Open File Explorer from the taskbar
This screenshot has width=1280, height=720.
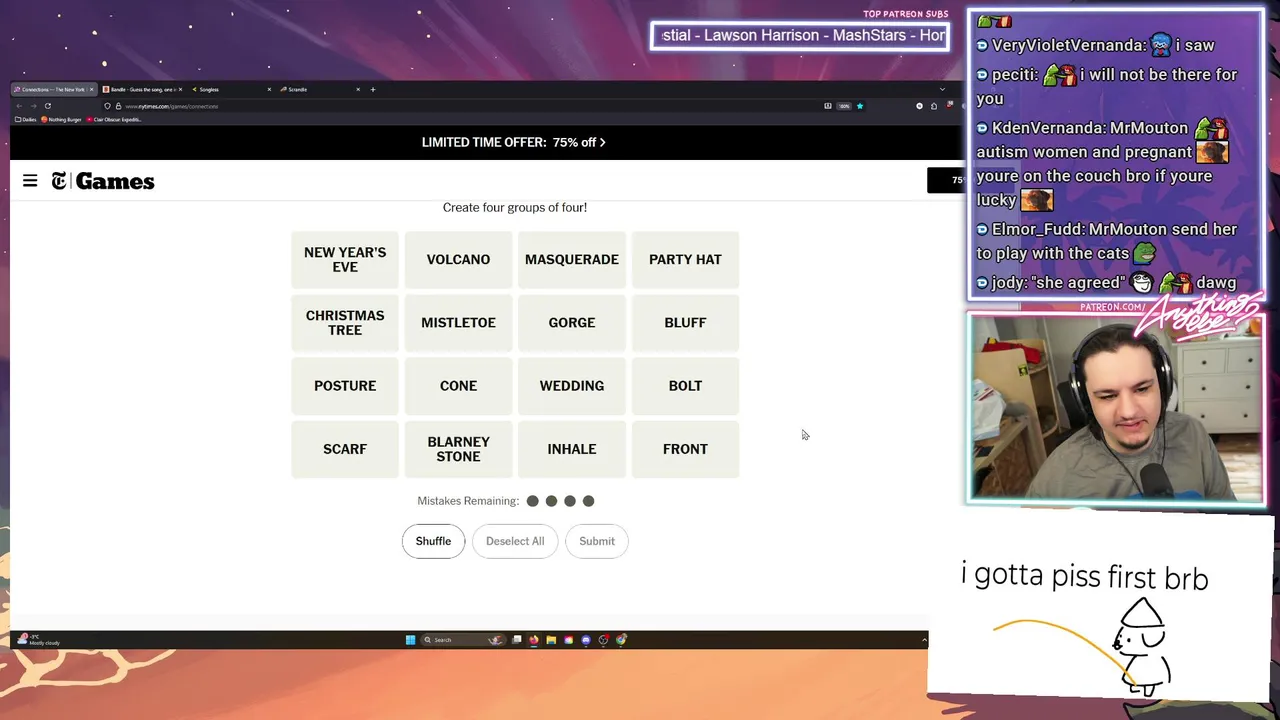[x=551, y=640]
